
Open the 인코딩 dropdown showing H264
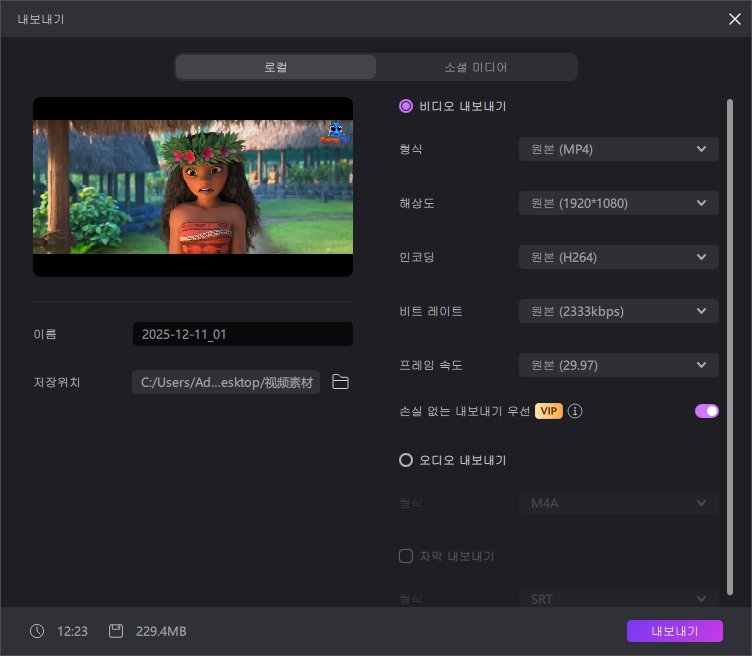(619, 257)
